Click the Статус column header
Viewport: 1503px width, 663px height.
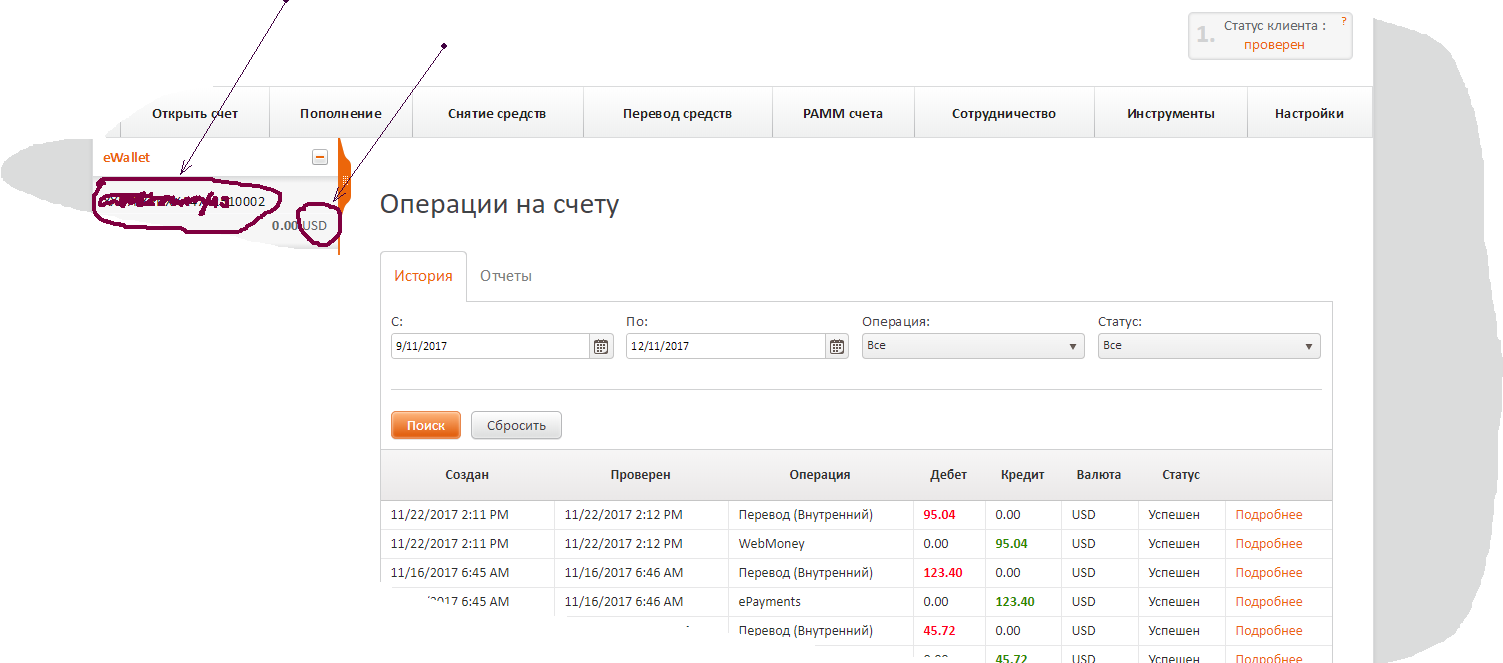click(x=1180, y=475)
